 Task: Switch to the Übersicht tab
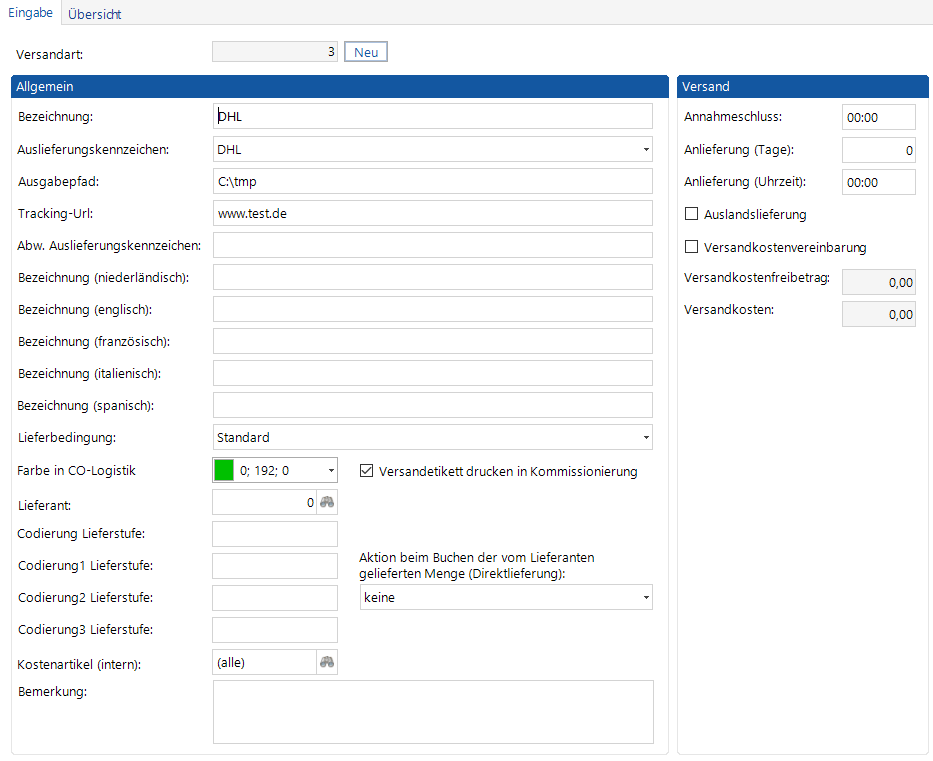(95, 14)
